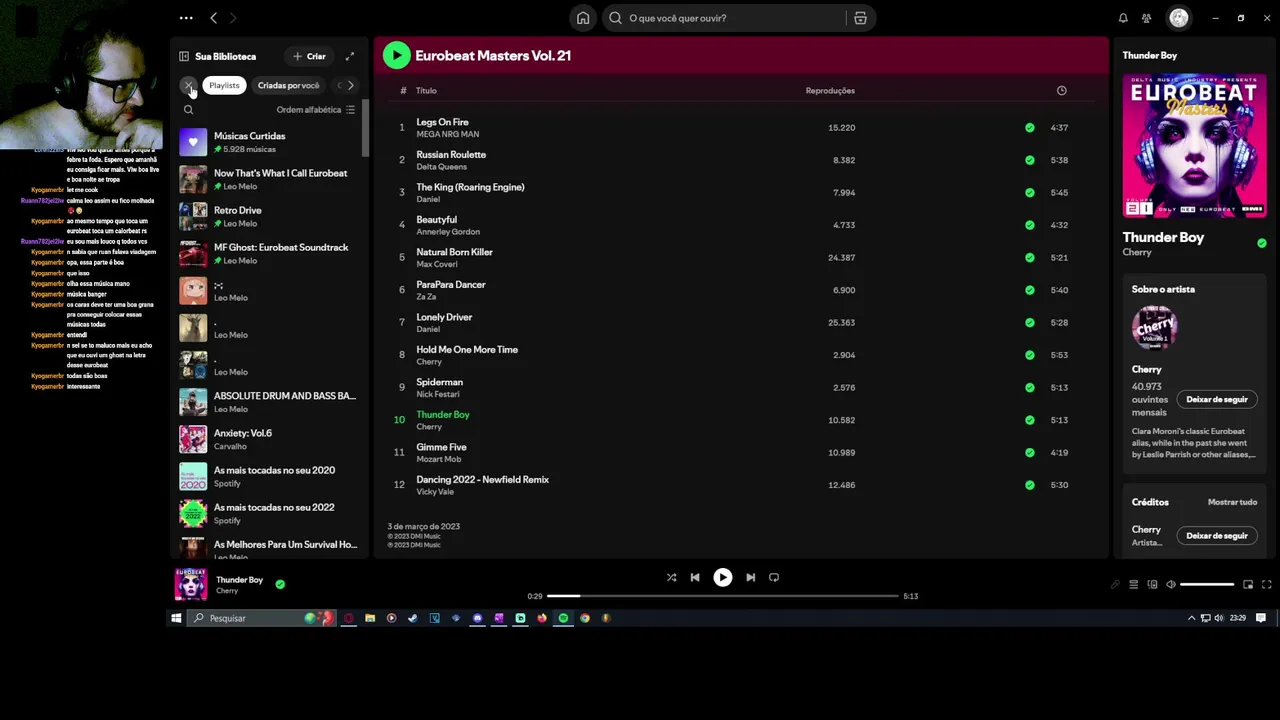The width and height of the screenshot is (1280, 720).
Task: Toggle repeat mode
Action: 774,578
